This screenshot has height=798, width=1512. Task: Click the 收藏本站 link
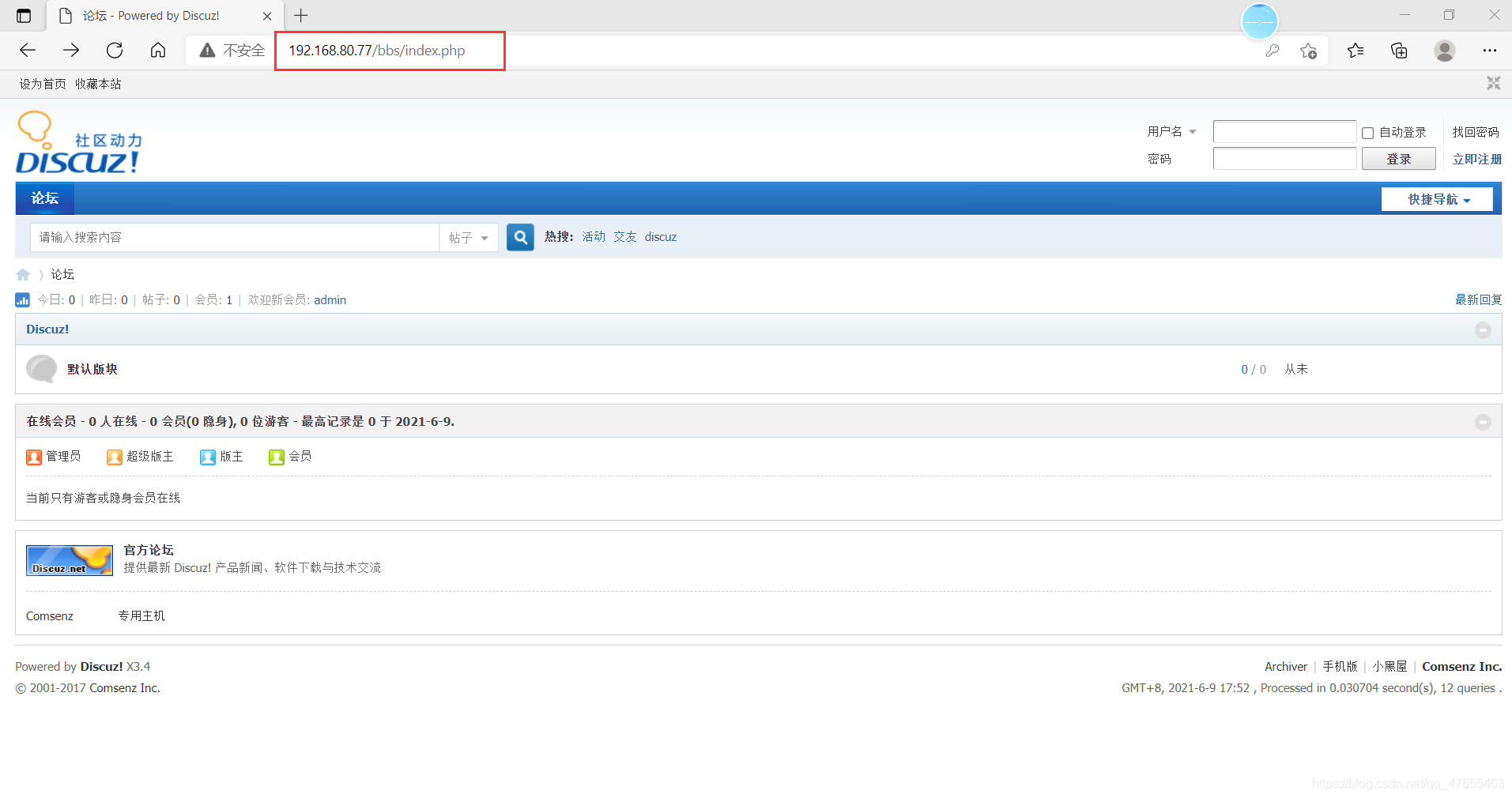pos(98,84)
